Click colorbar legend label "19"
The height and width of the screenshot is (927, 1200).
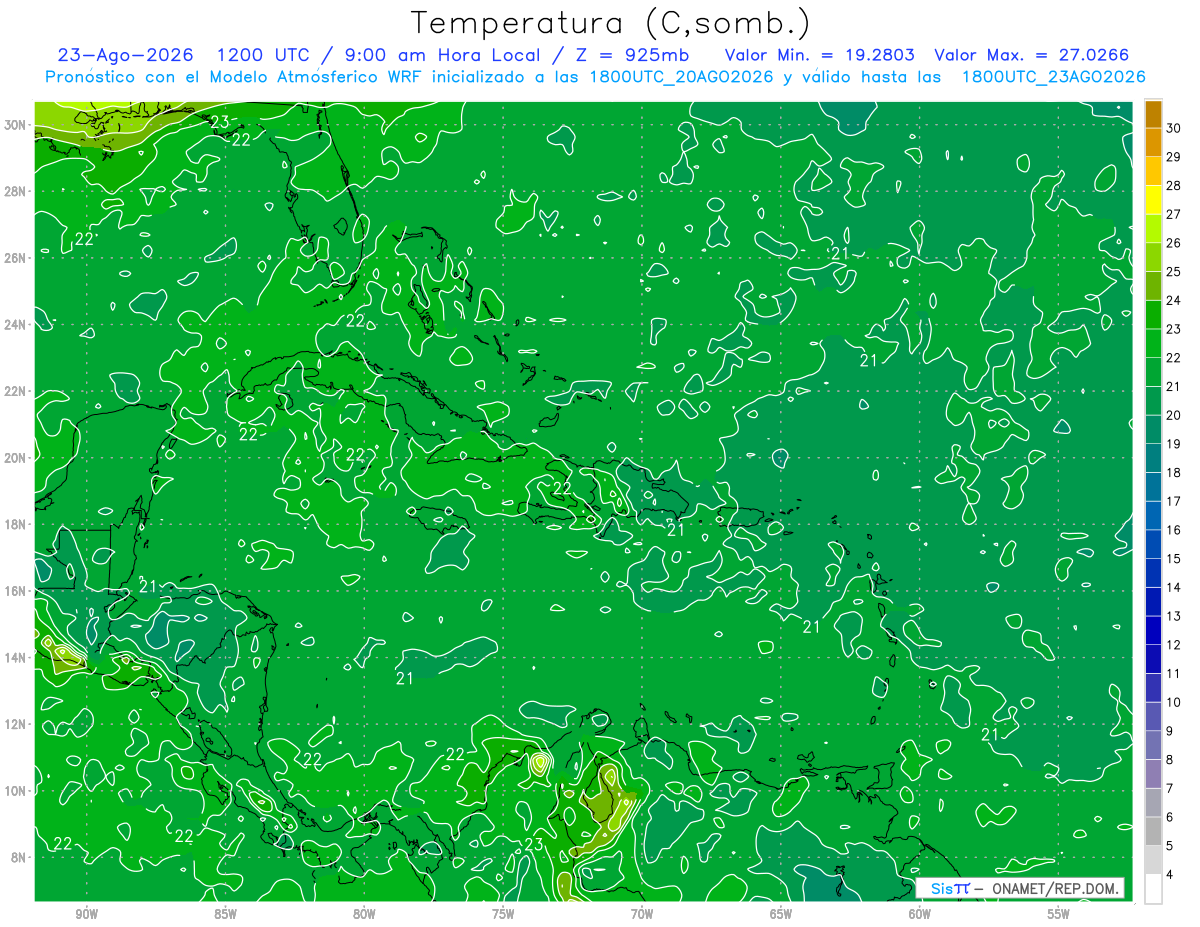click(x=1174, y=444)
